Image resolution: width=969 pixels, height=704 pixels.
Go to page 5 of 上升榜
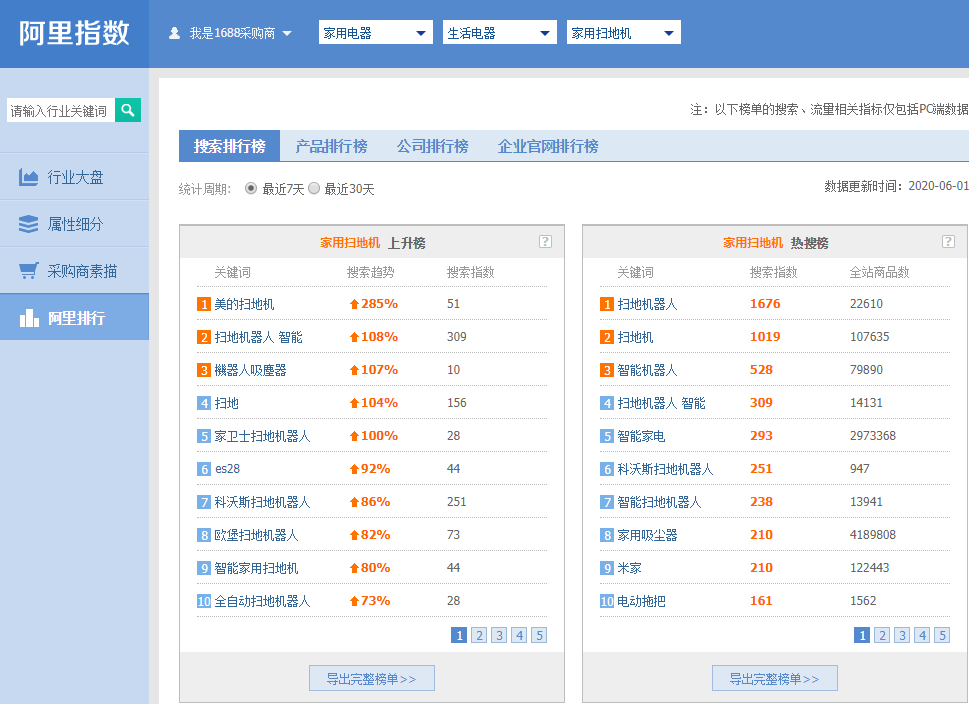click(x=540, y=635)
